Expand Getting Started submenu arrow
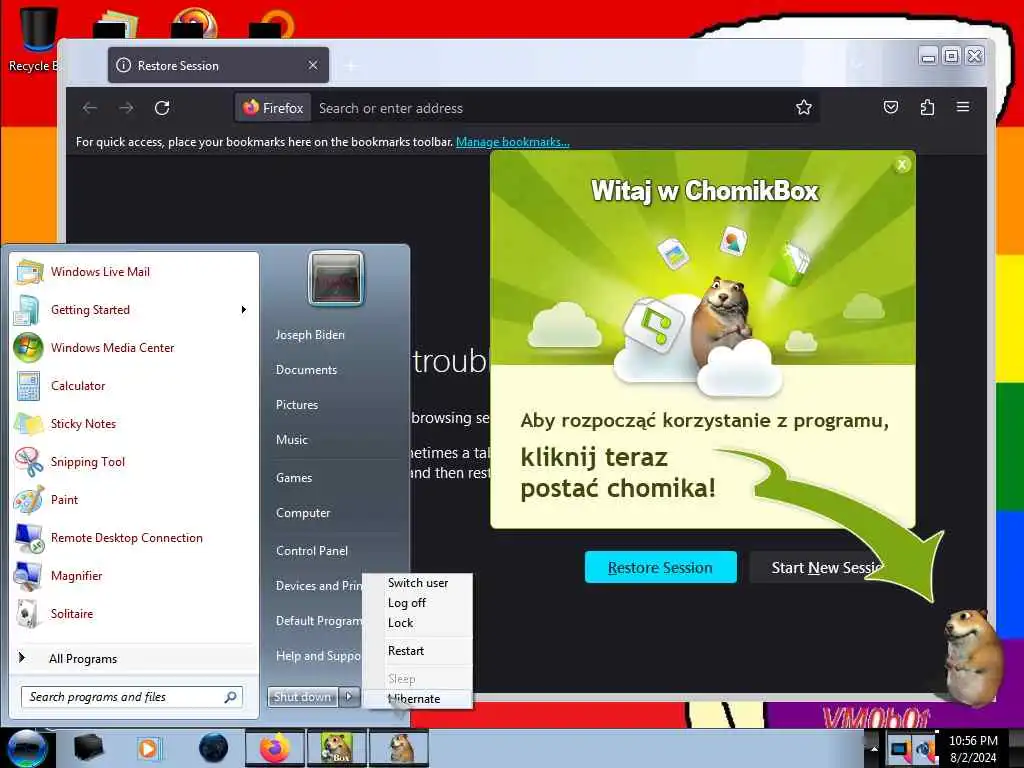 244,310
